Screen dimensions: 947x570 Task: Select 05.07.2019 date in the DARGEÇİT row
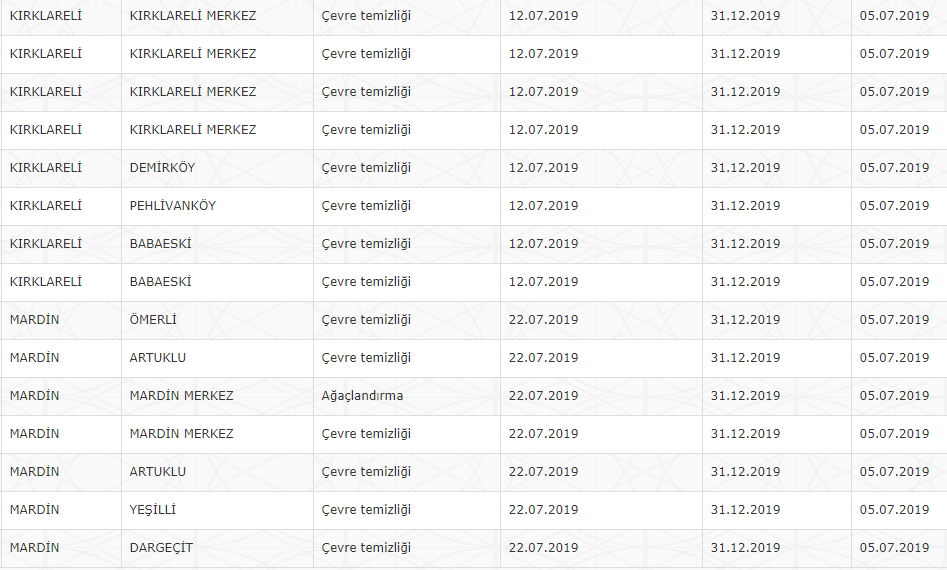pyautogui.click(x=894, y=548)
